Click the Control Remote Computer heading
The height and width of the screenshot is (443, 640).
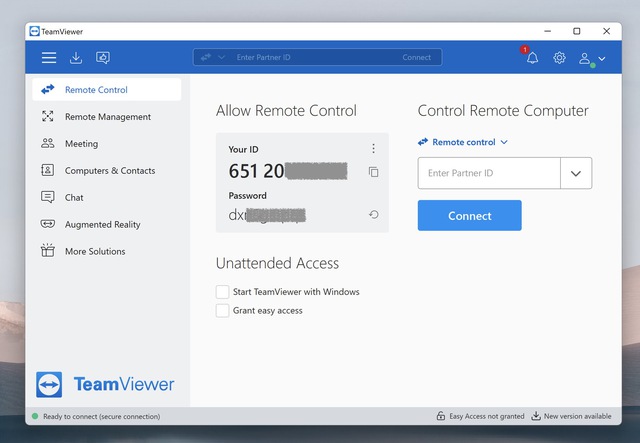pyautogui.click(x=503, y=111)
